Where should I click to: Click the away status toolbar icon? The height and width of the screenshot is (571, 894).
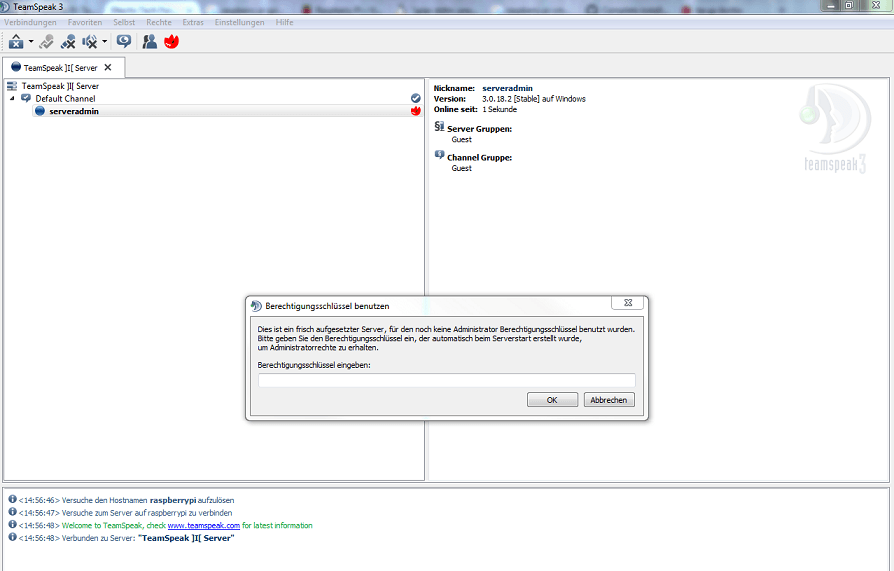point(16,42)
